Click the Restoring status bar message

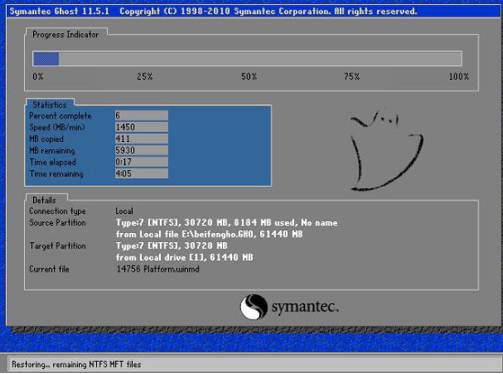pyautogui.click(x=76, y=364)
